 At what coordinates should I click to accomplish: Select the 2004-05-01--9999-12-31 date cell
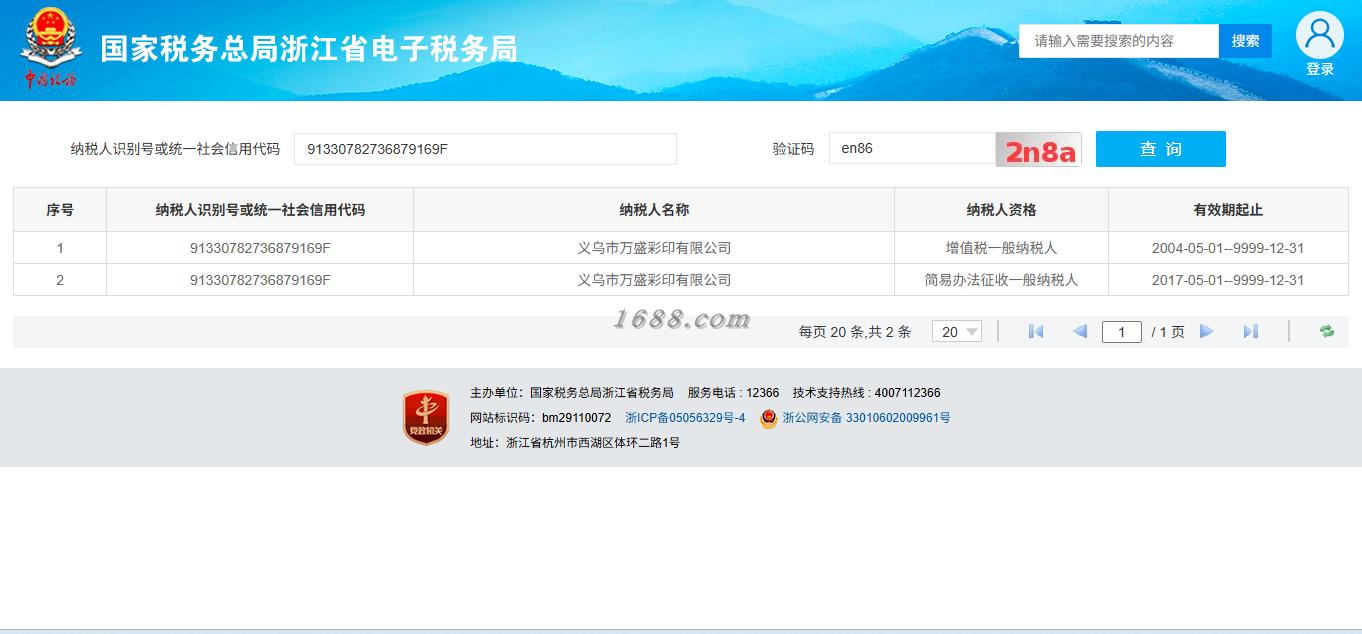click(1228, 248)
